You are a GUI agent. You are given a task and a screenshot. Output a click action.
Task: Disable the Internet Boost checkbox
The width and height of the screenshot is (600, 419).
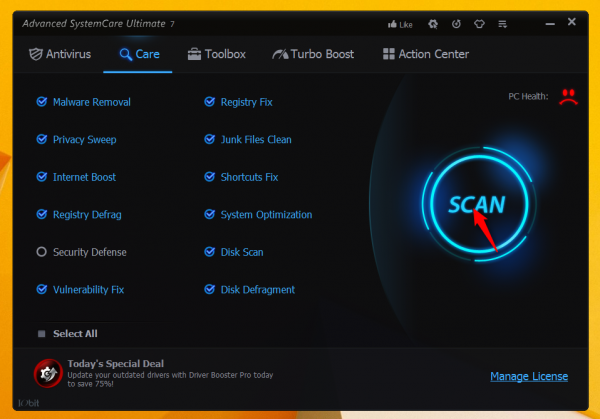pos(42,177)
